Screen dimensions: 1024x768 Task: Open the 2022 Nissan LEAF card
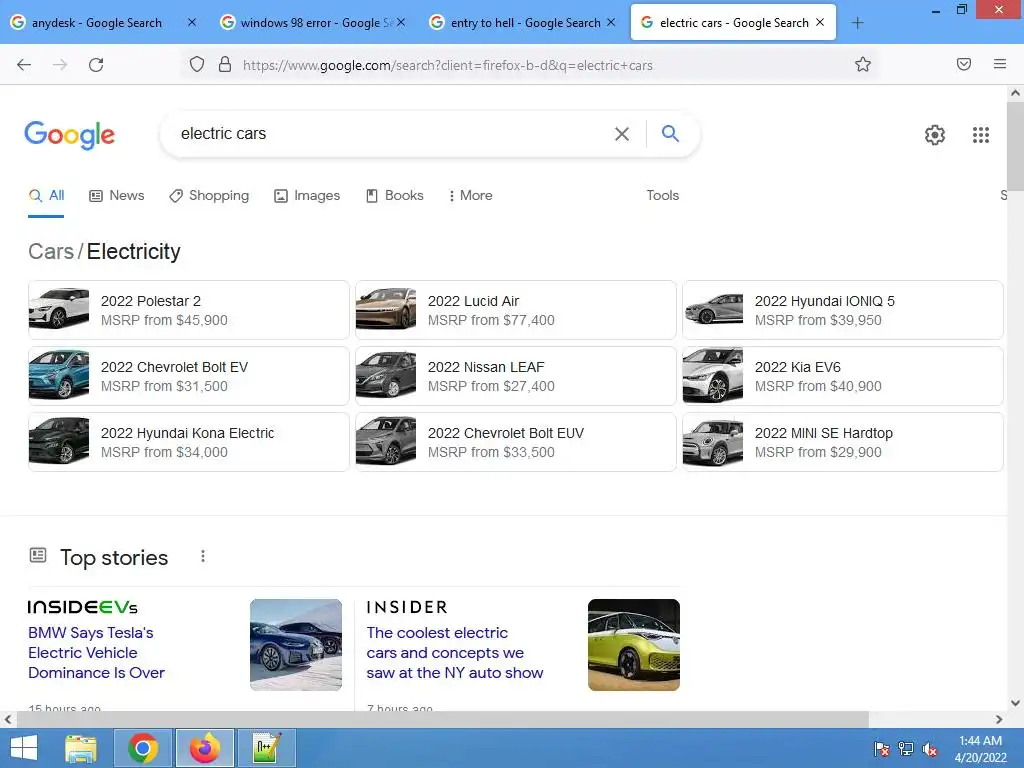tap(516, 376)
